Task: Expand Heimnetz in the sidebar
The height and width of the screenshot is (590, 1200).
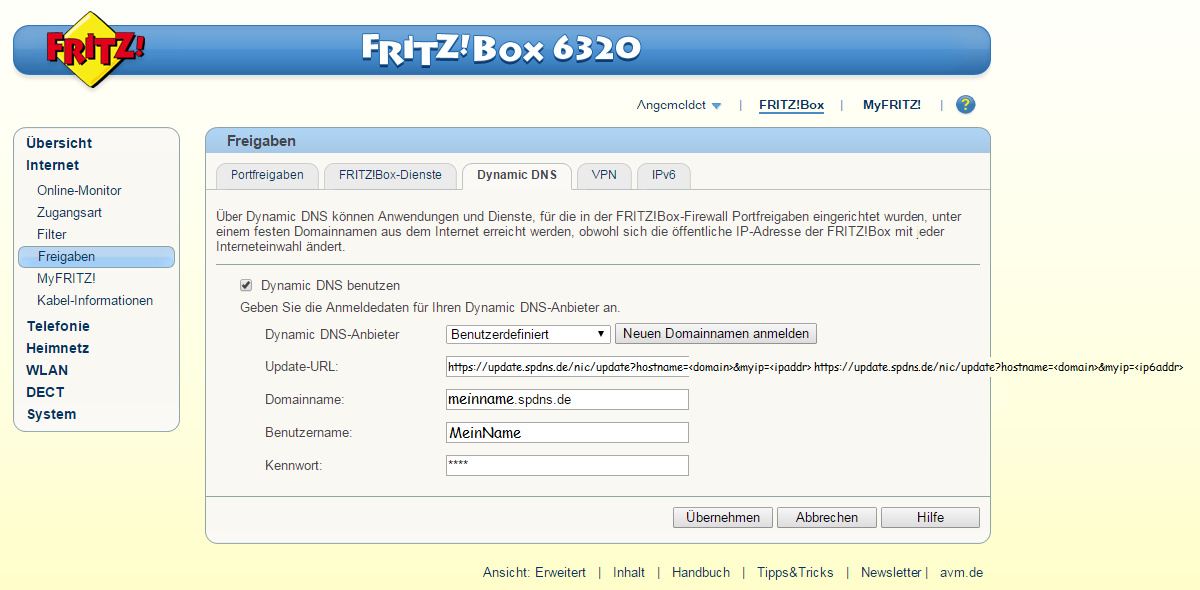Action: pos(57,348)
